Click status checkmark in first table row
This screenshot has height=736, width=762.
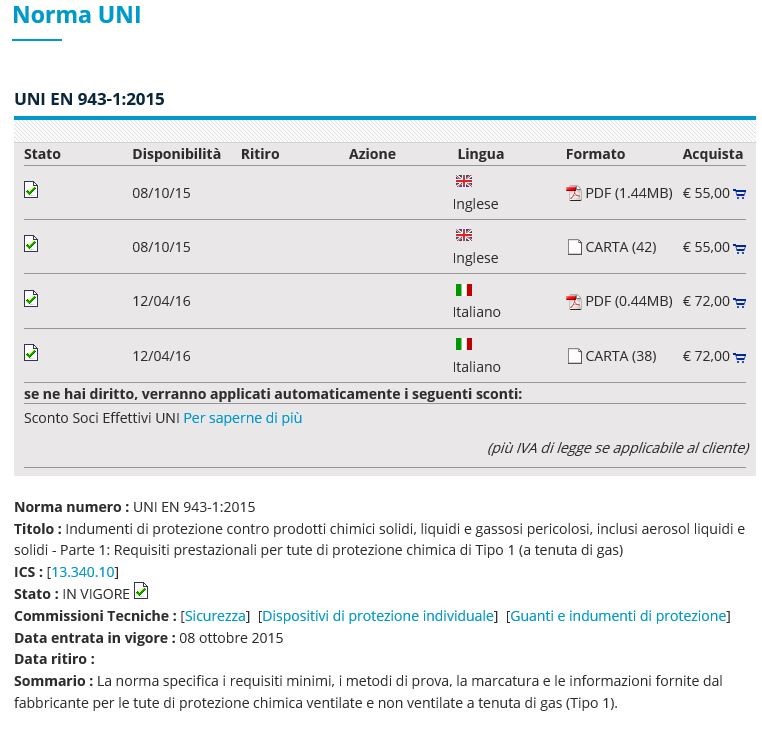point(32,189)
